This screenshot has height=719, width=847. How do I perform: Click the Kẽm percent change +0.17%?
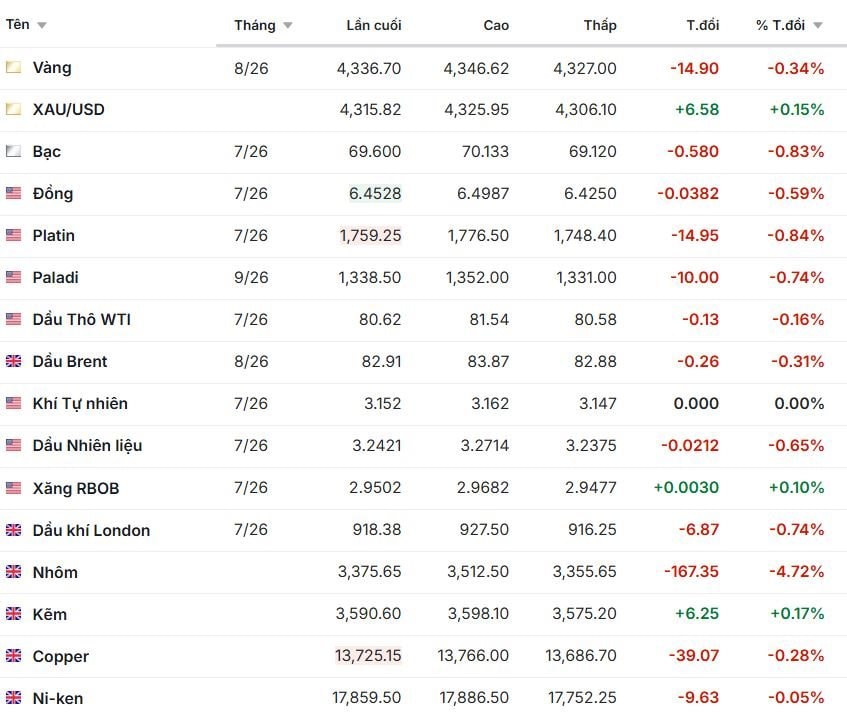coord(797,614)
